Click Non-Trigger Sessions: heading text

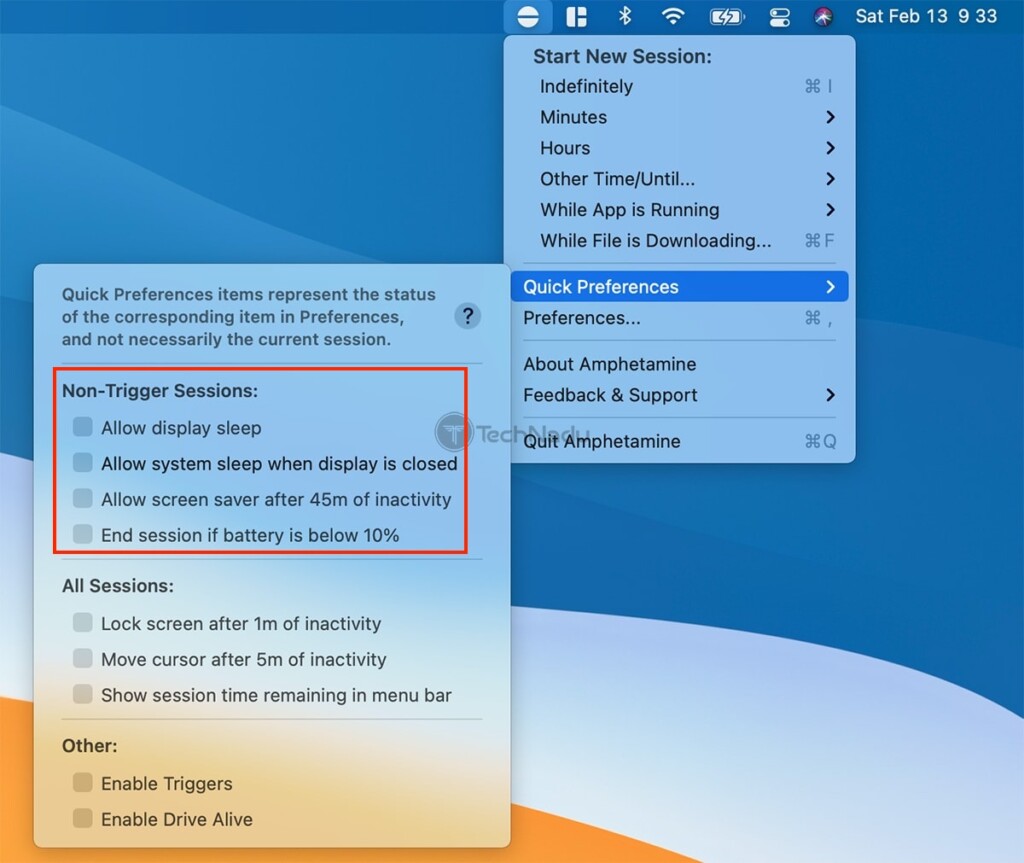coord(160,390)
